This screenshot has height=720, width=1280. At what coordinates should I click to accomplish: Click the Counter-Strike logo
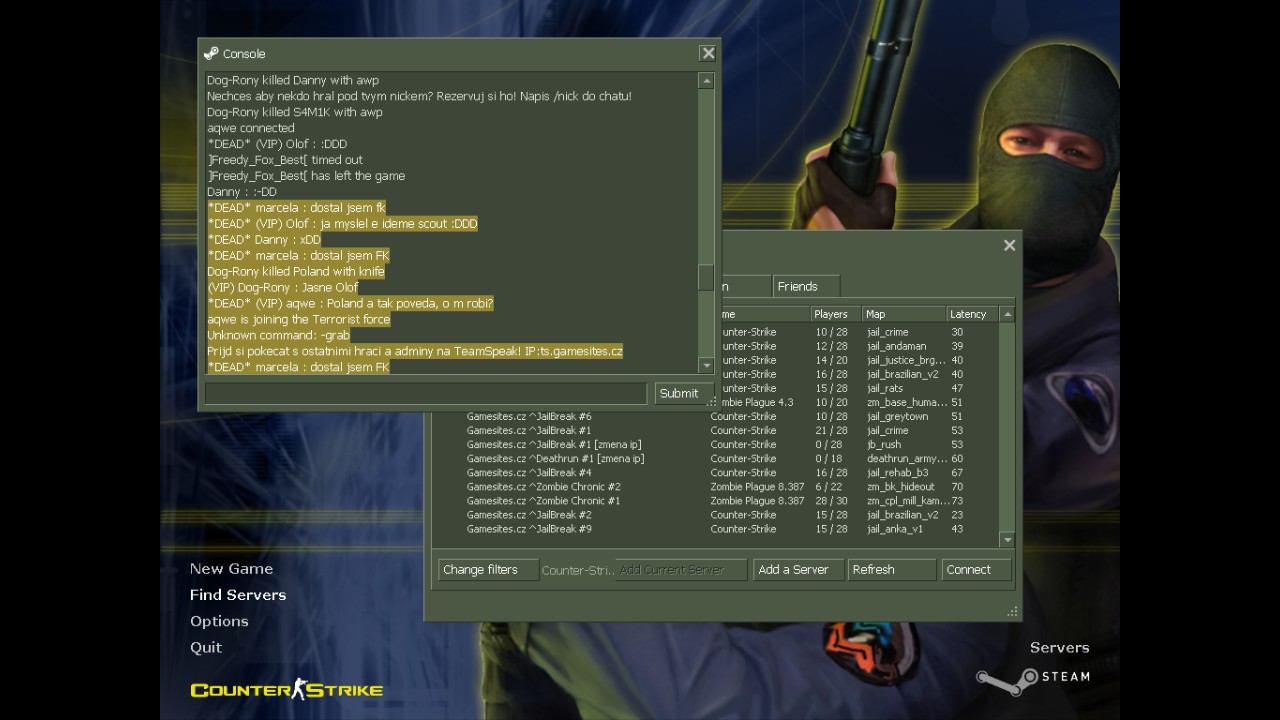(x=287, y=689)
